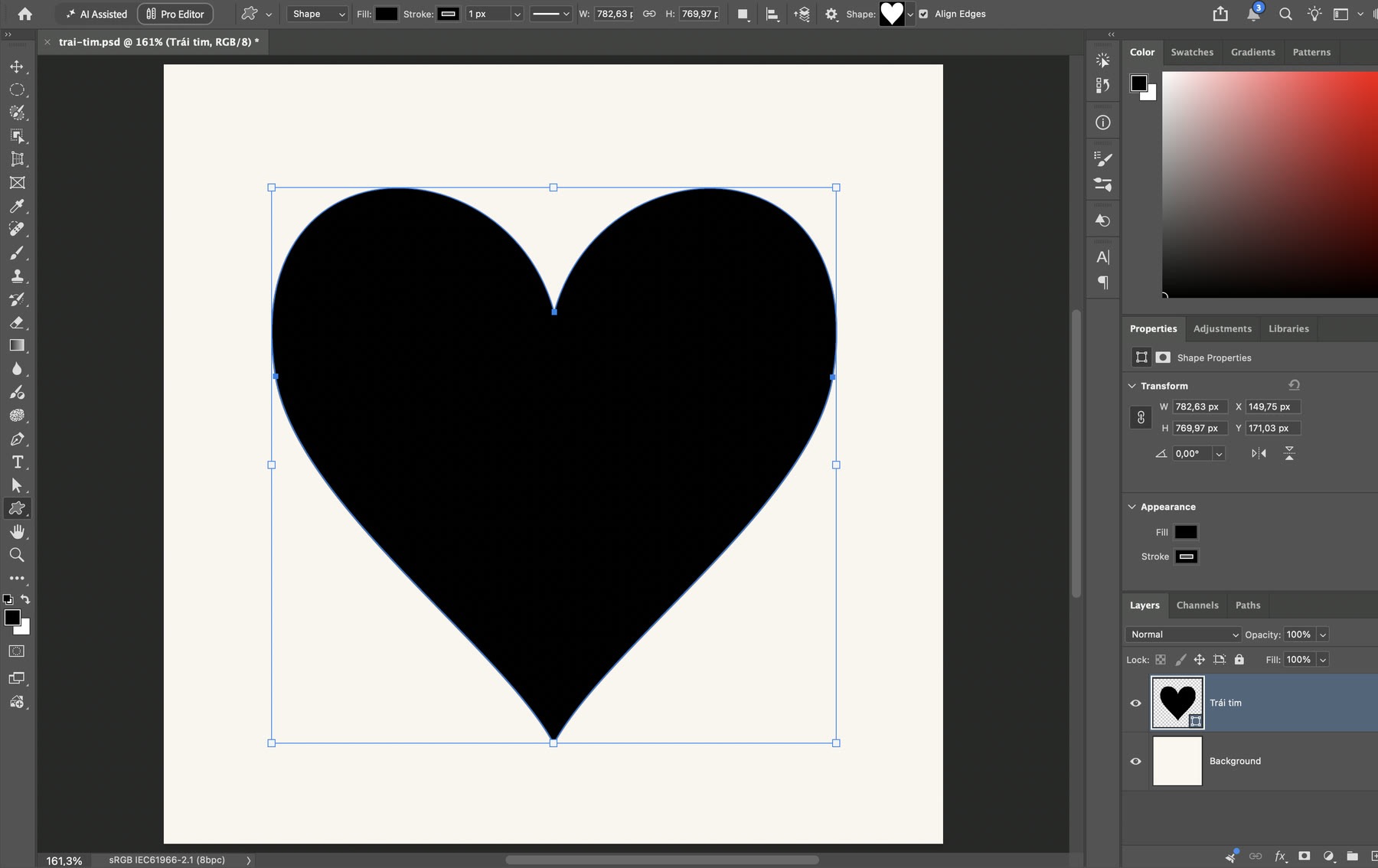Flip shape vertically in Properties
Viewport: 1378px width, 868px height.
(1289, 453)
